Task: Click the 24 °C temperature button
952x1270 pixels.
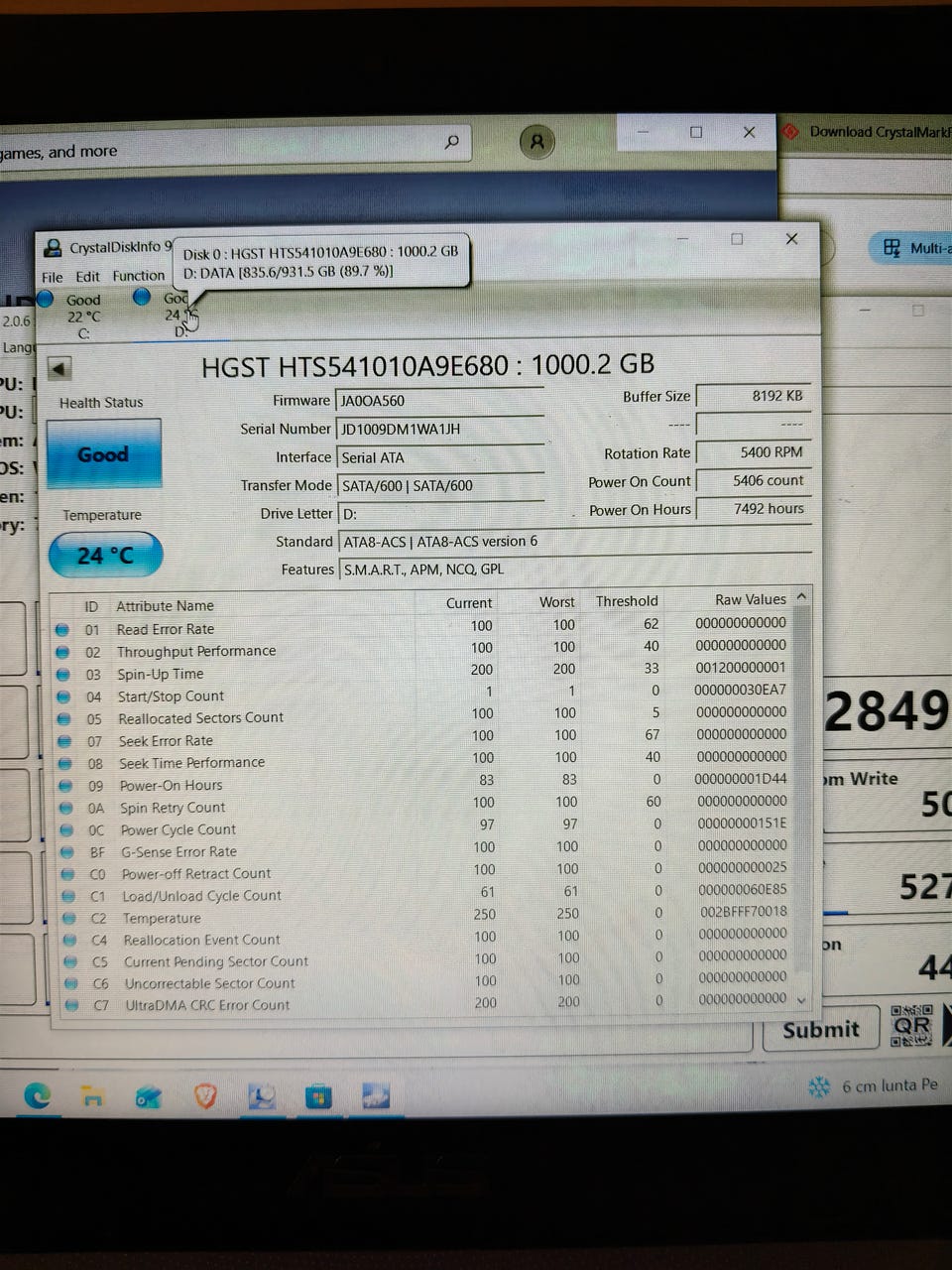Action: coord(105,556)
